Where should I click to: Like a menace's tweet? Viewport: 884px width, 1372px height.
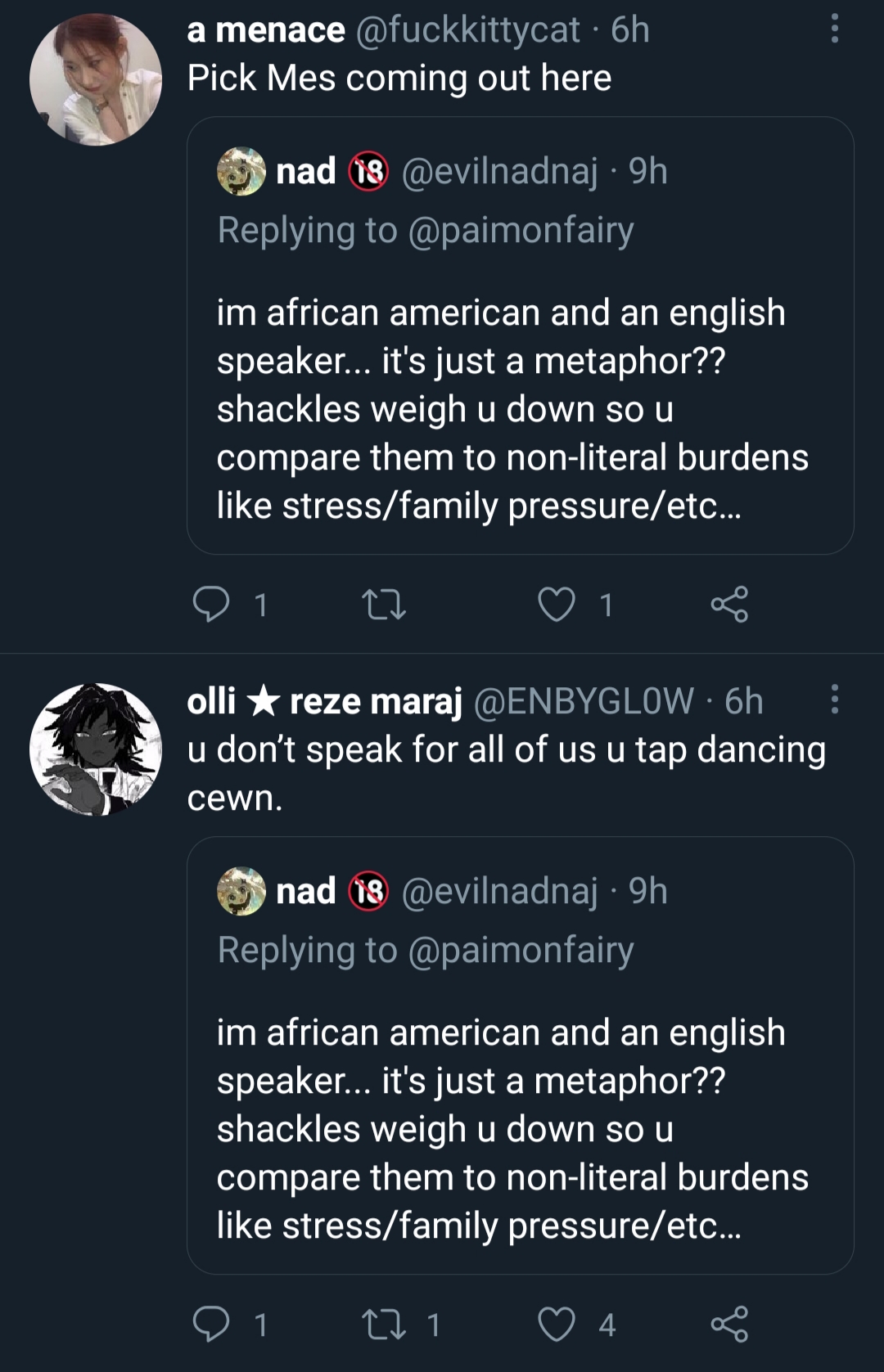pyautogui.click(x=556, y=605)
